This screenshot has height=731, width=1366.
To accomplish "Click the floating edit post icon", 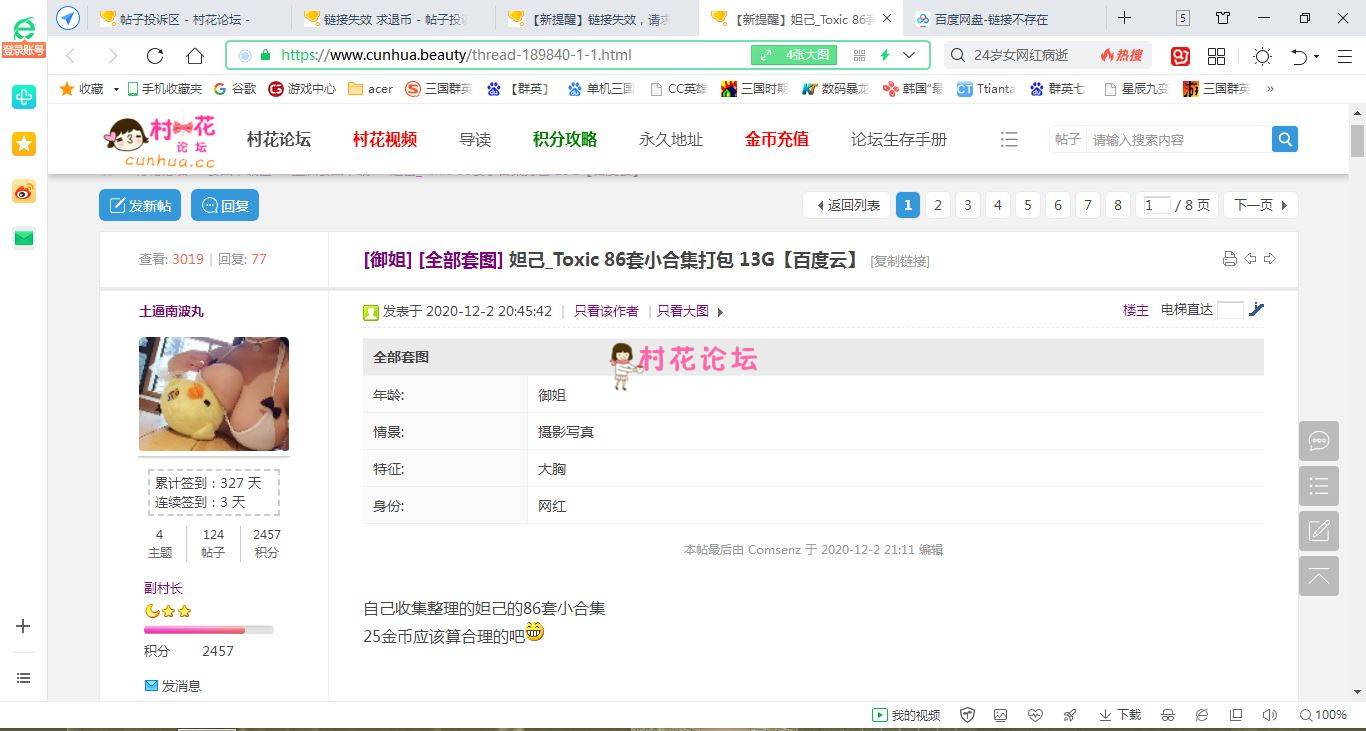I will (1319, 531).
